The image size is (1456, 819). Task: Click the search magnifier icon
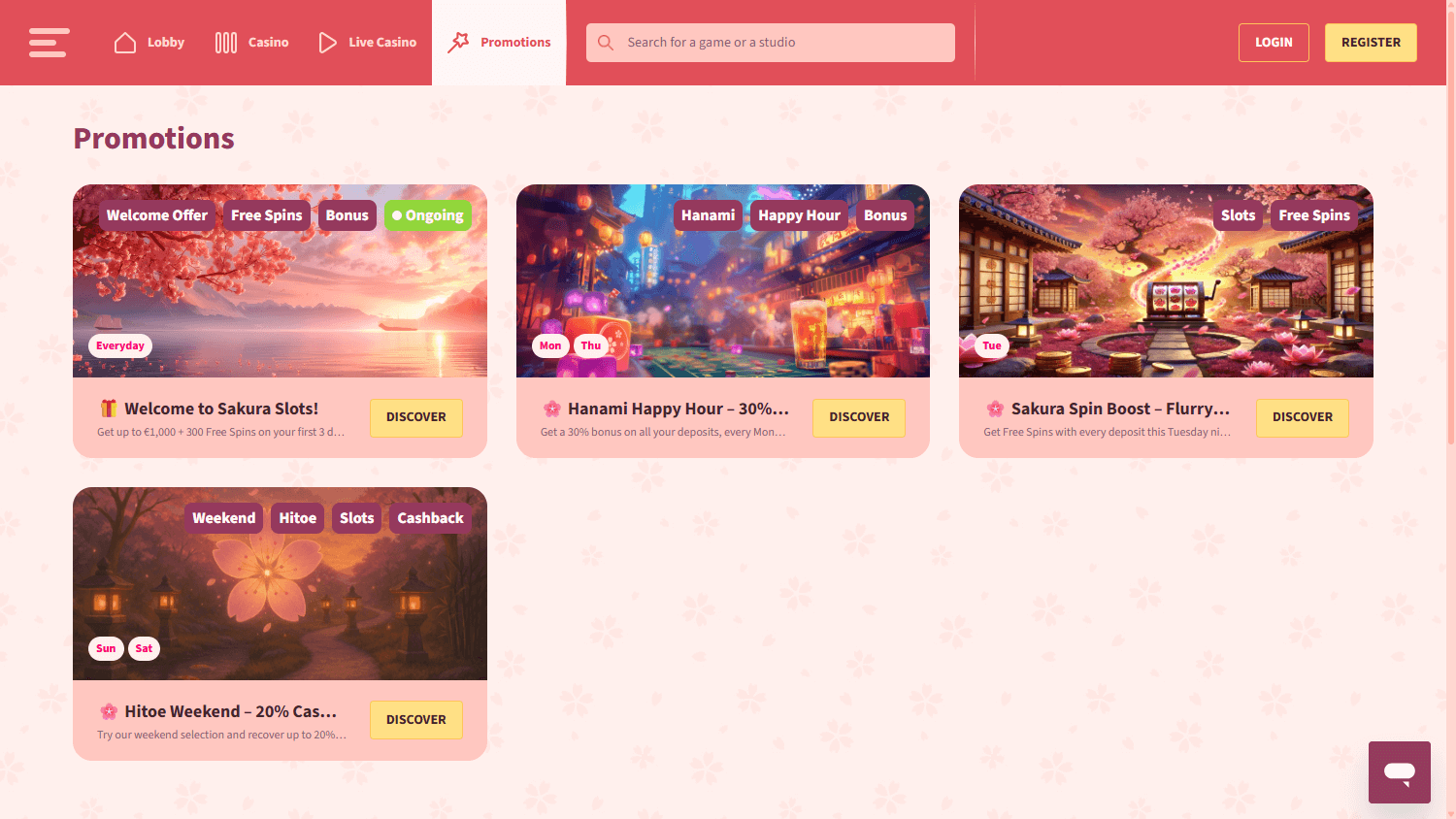coord(606,42)
